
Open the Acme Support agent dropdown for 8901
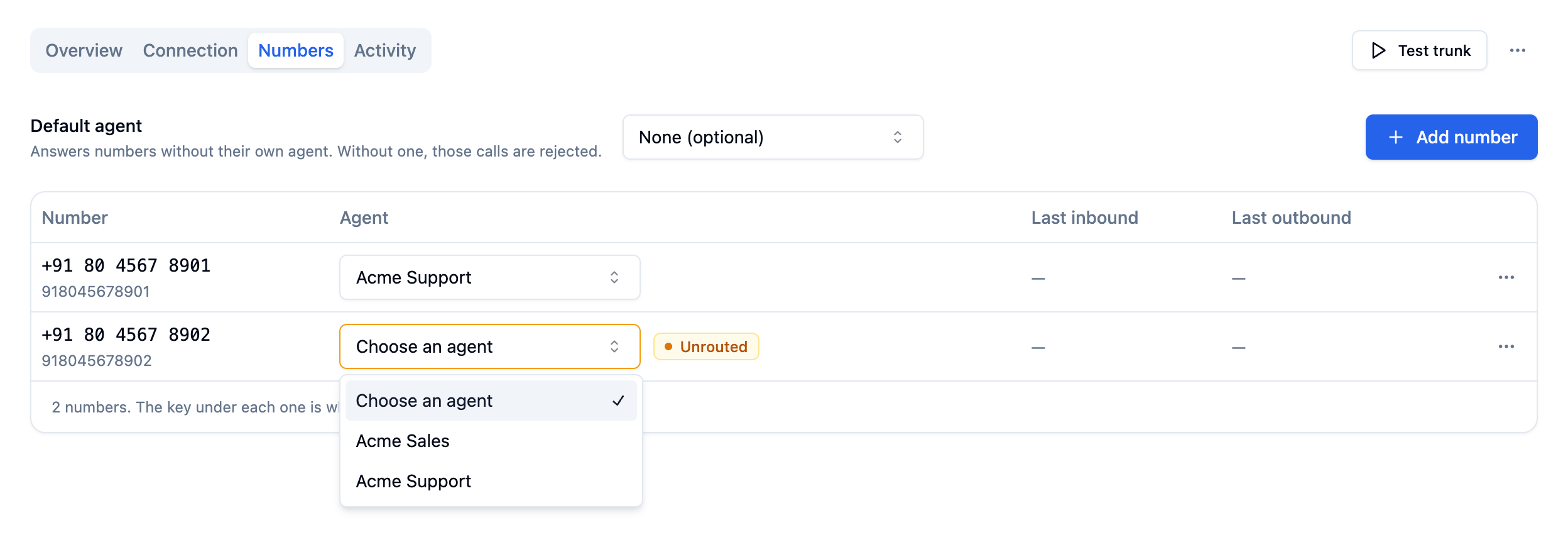pyautogui.click(x=489, y=277)
